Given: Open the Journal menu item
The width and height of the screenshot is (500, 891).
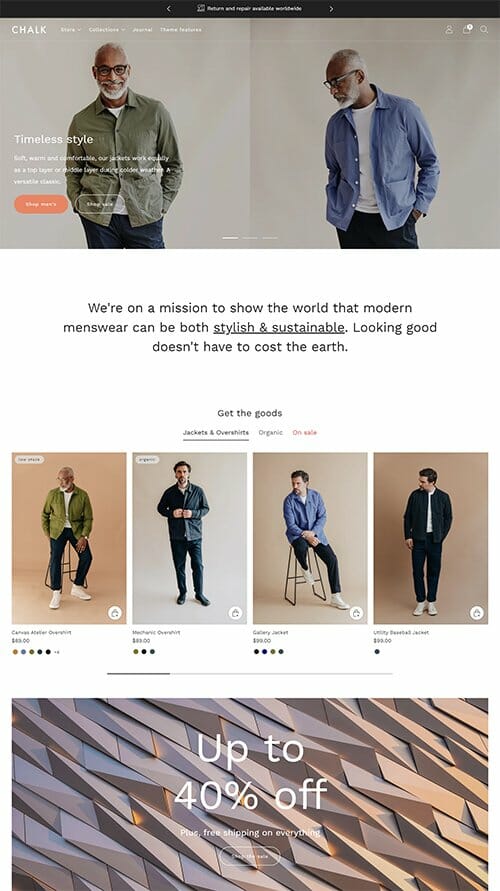Looking at the screenshot, I should click(142, 30).
